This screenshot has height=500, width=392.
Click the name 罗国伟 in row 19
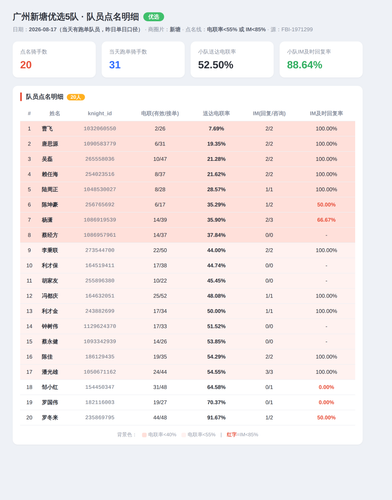[50, 402]
